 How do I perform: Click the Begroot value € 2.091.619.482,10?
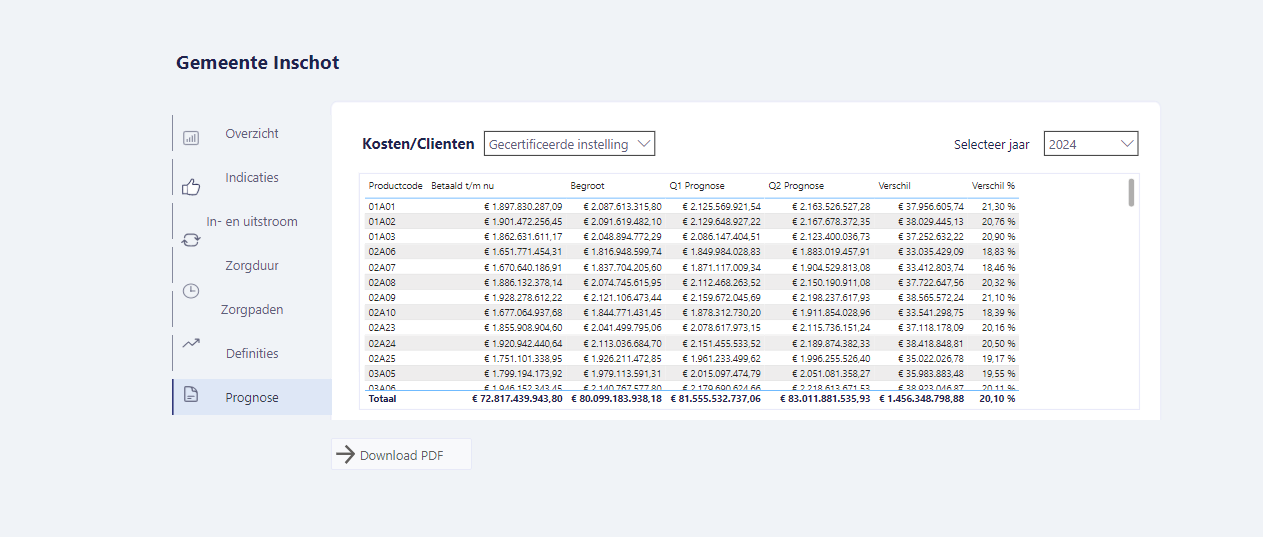click(x=622, y=221)
